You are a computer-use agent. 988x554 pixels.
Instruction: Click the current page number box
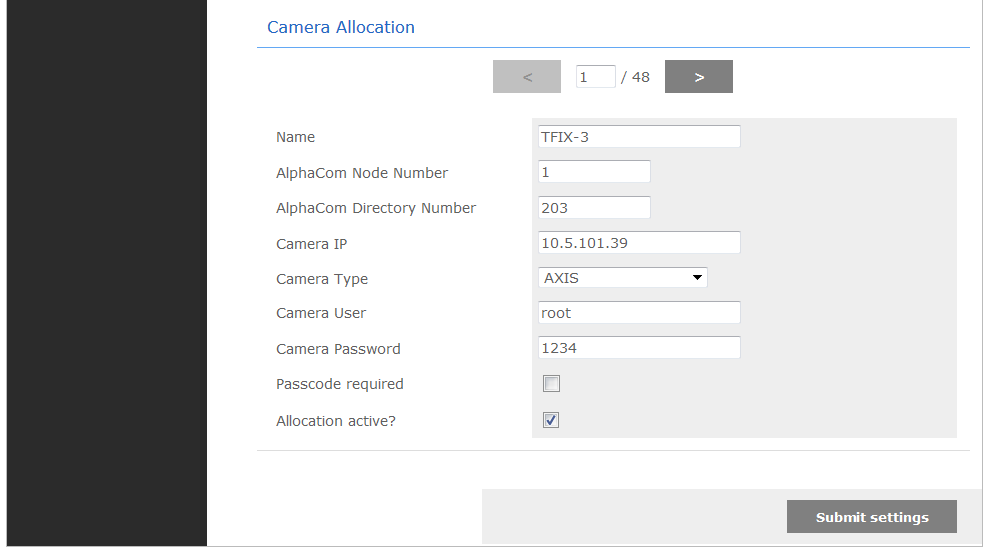[595, 77]
